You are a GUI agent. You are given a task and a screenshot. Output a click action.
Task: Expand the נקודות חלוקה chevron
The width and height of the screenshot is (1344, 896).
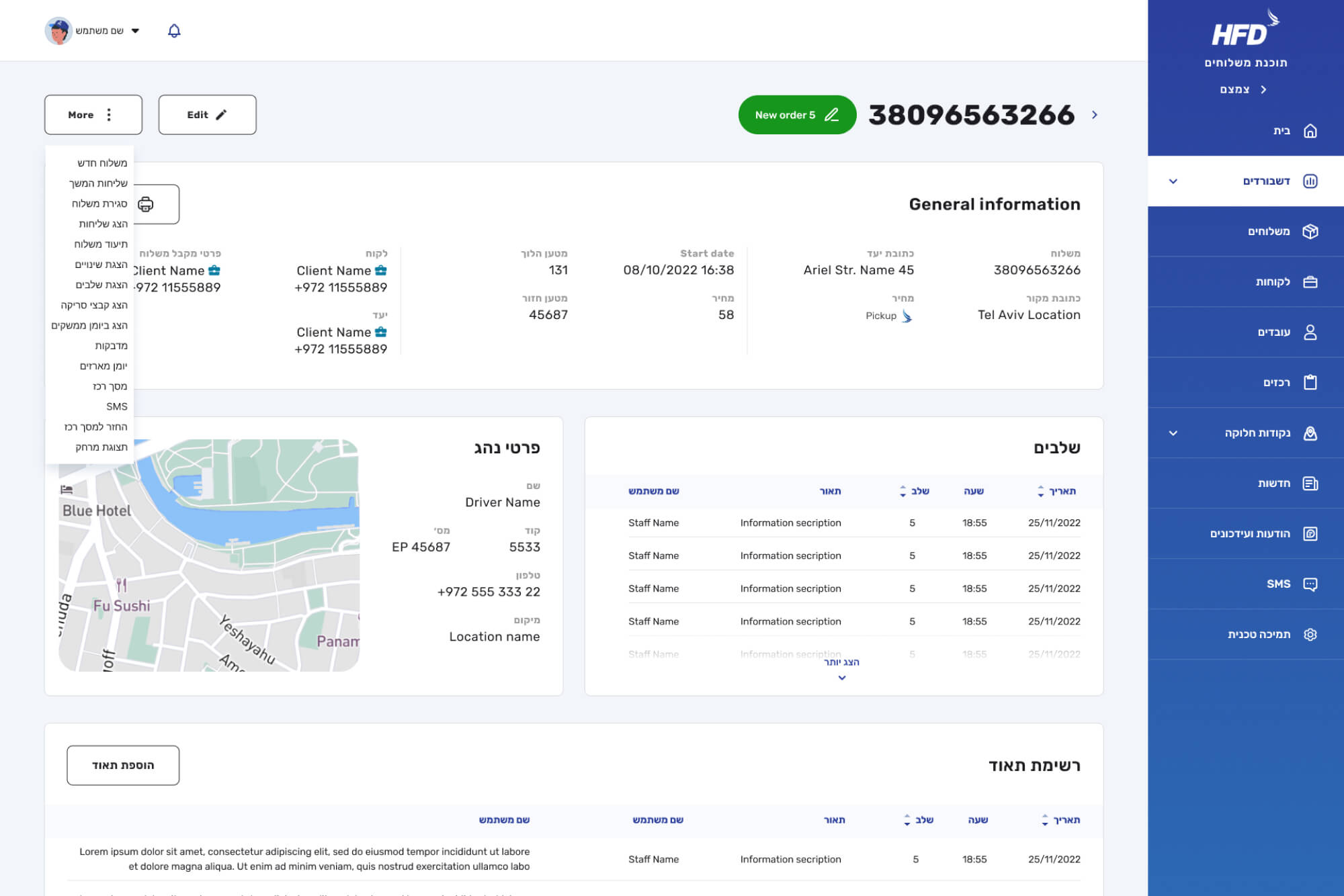coord(1173,433)
